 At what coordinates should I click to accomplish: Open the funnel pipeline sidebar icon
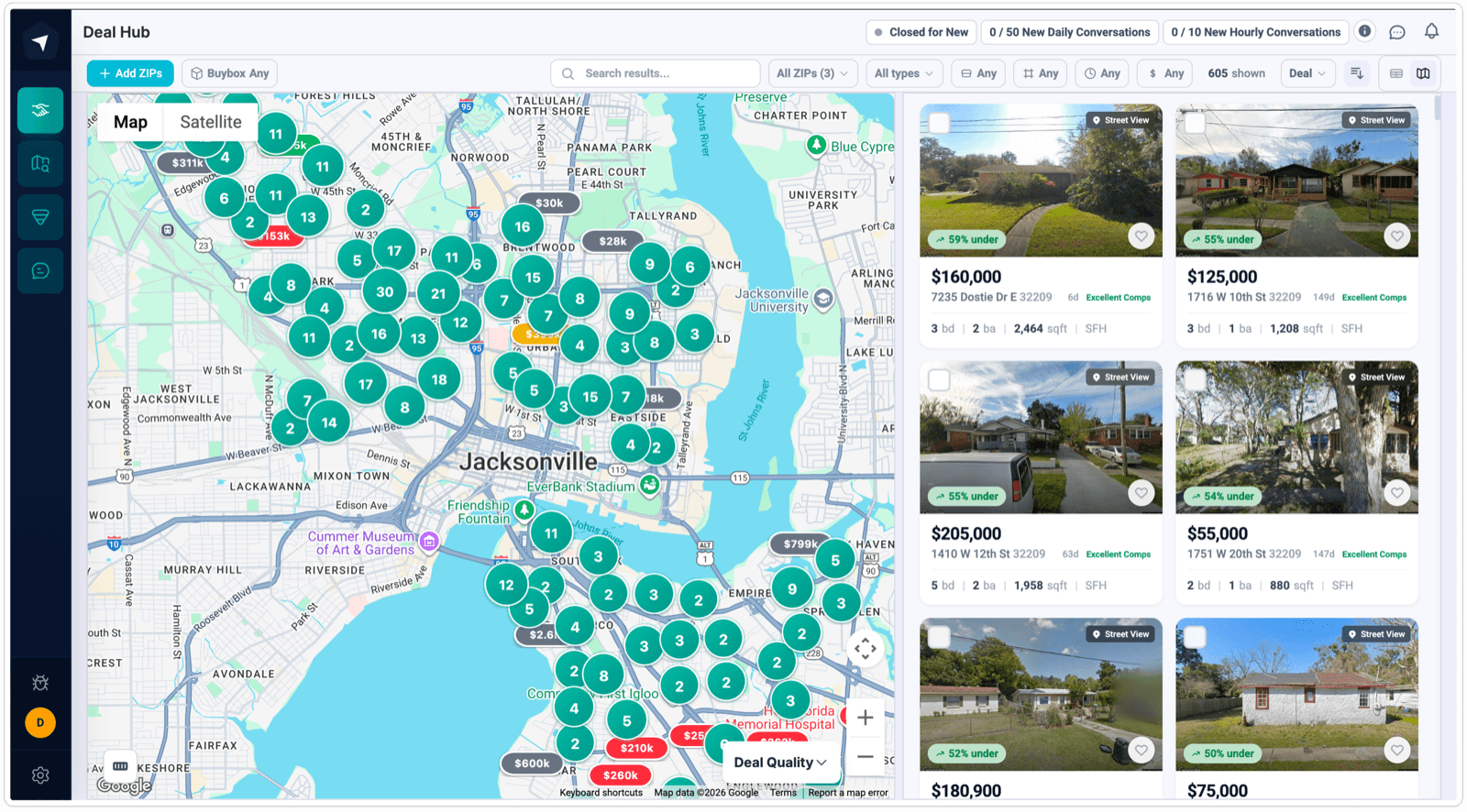click(x=40, y=217)
